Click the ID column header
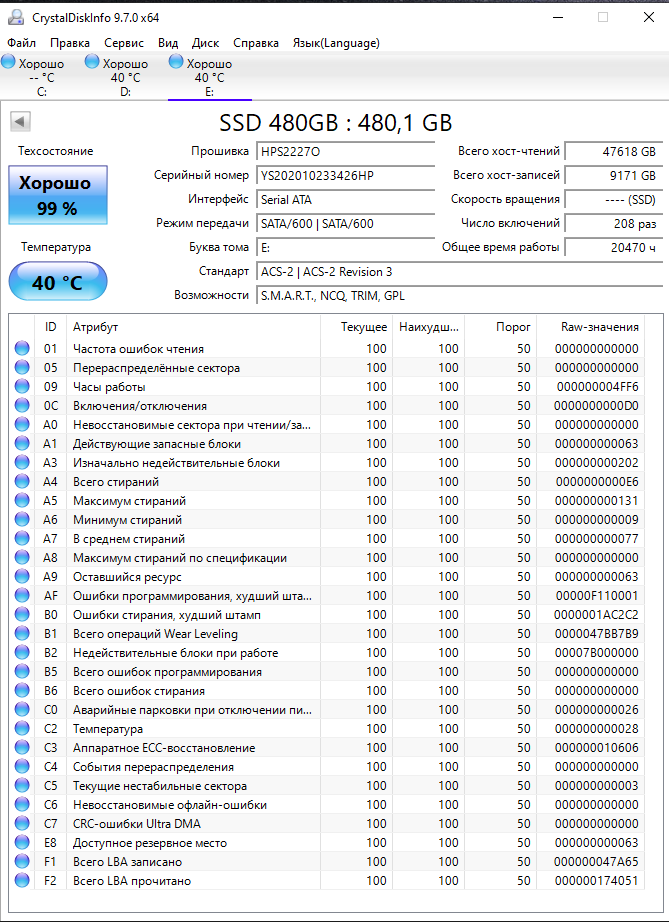This screenshot has width=669, height=922. tap(51, 327)
